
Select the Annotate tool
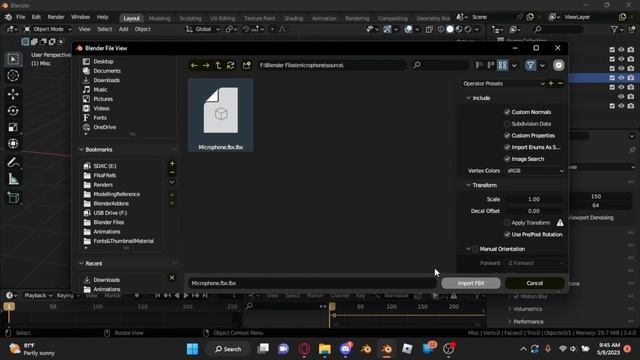click(x=13, y=162)
